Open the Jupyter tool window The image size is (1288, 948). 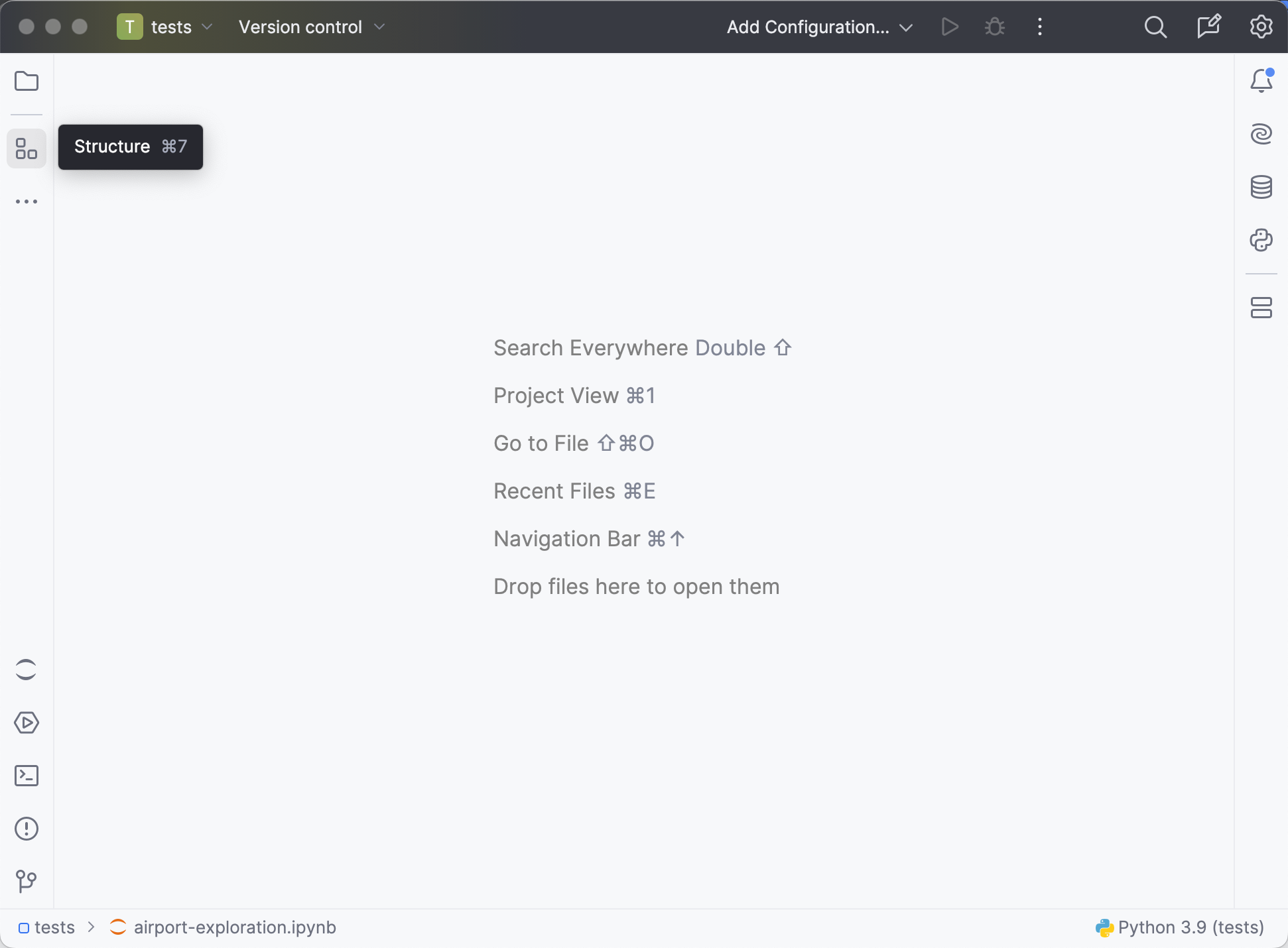click(27, 670)
